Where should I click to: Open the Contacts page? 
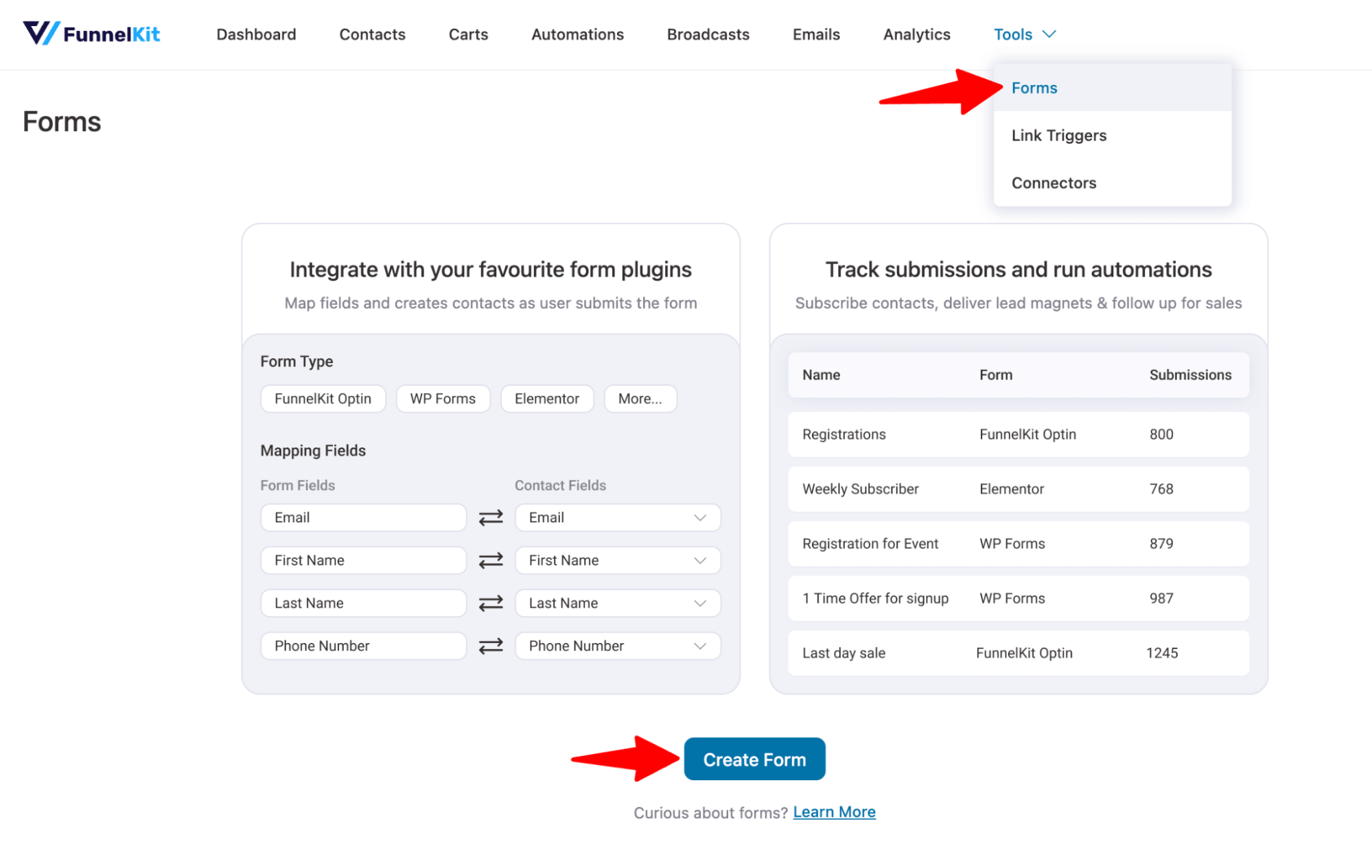click(372, 34)
